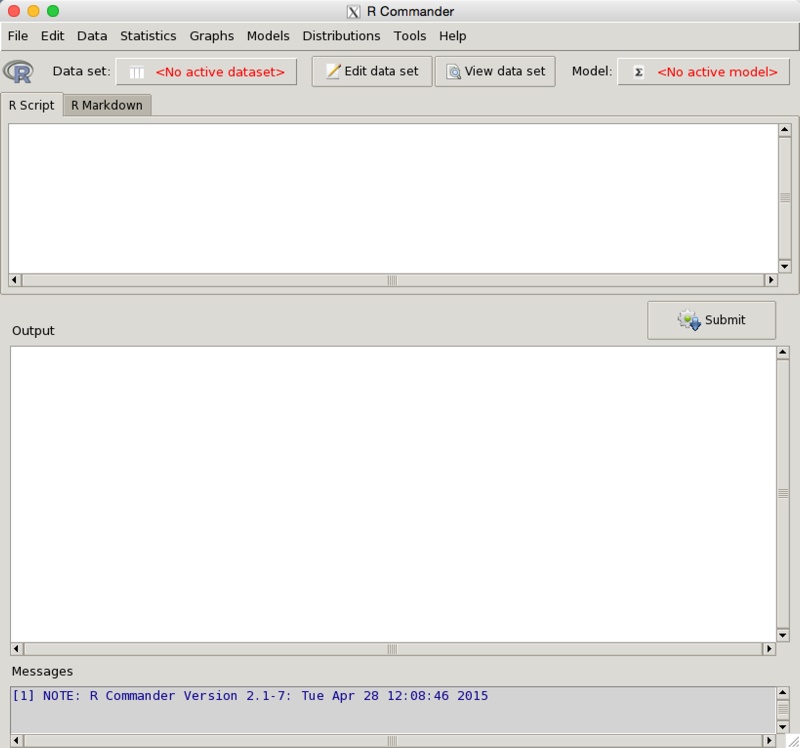The width and height of the screenshot is (800, 748).
Task: Switch to the R Markdown tab
Action: tap(107, 105)
